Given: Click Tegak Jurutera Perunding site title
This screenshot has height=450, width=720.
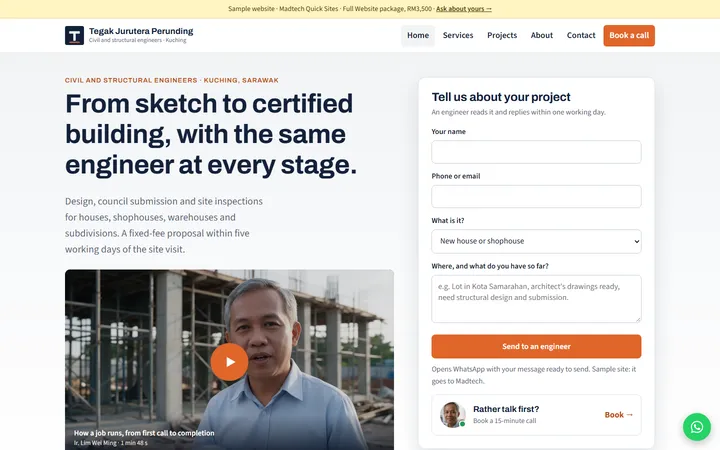Looking at the screenshot, I should 141,31.
